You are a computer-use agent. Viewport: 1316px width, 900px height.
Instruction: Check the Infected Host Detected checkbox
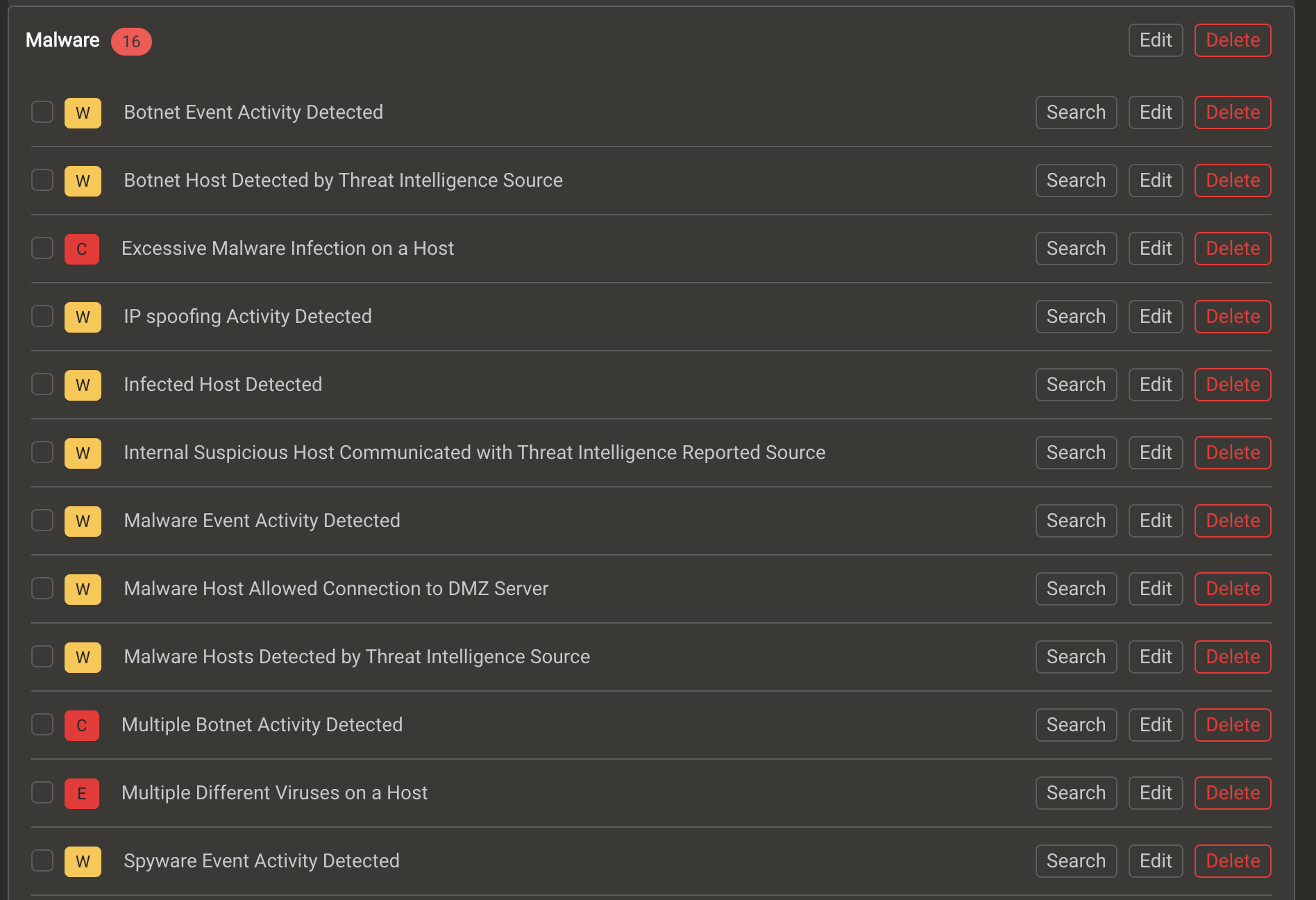[42, 384]
